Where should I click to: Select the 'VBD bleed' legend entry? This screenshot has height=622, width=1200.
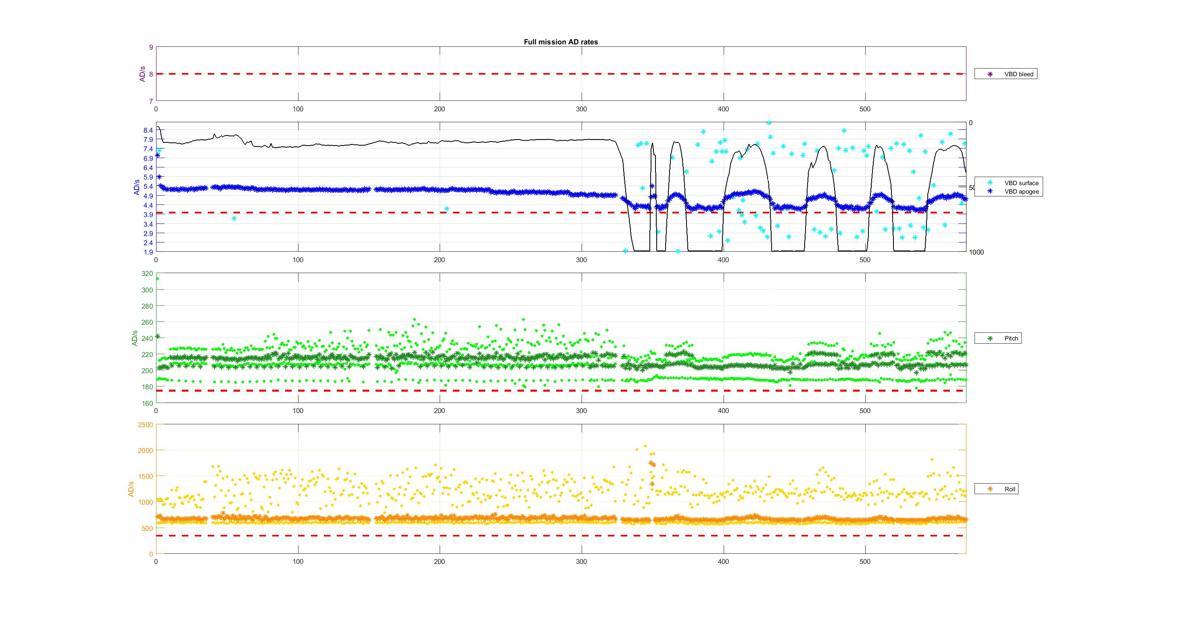tap(1005, 74)
